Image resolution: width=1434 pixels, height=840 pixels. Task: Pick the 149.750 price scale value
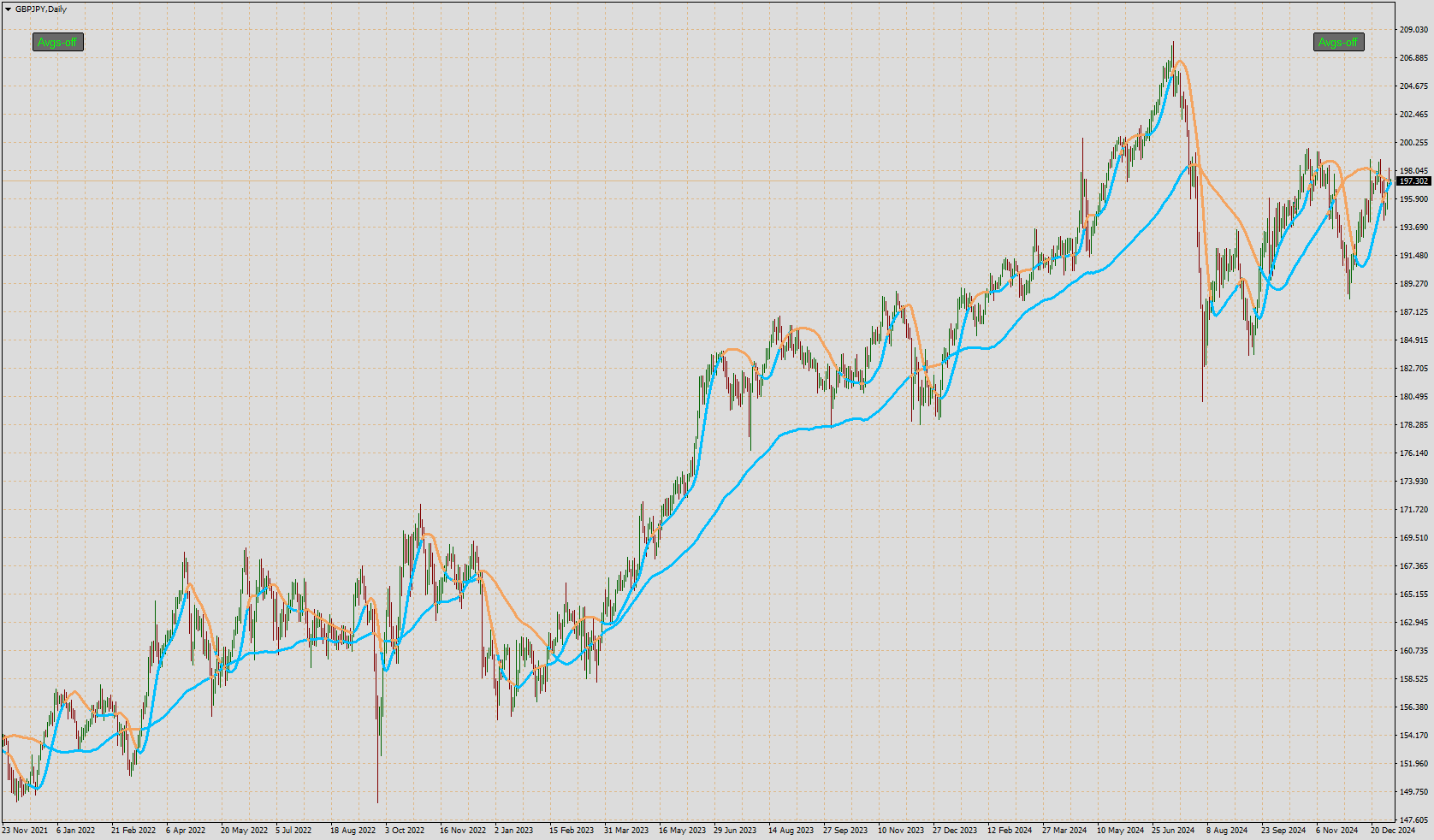pos(1413,792)
